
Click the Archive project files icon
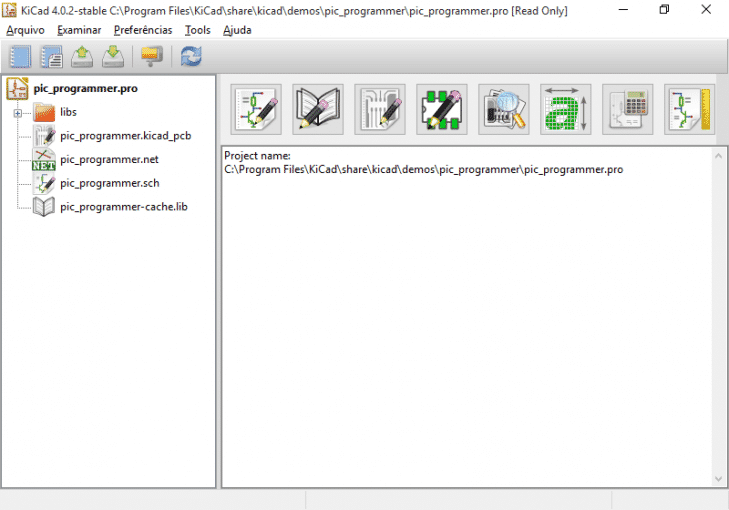coord(152,57)
